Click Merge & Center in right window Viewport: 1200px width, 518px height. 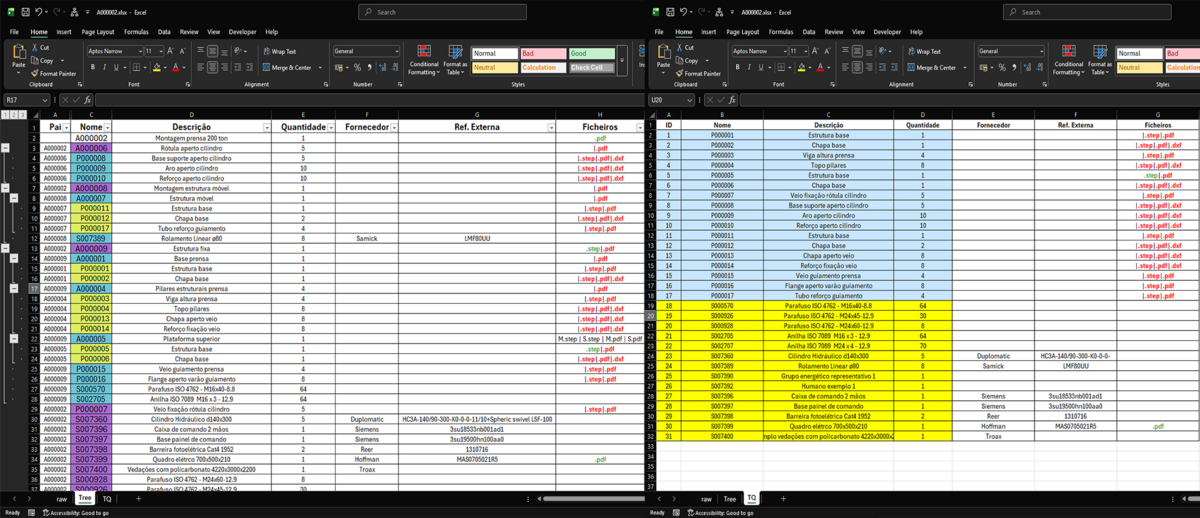click(932, 67)
